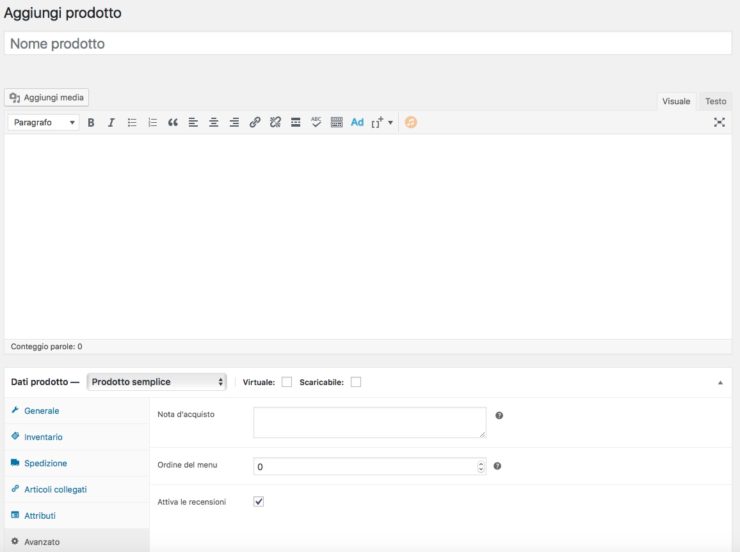Align text center
740x552 pixels.
(214, 123)
